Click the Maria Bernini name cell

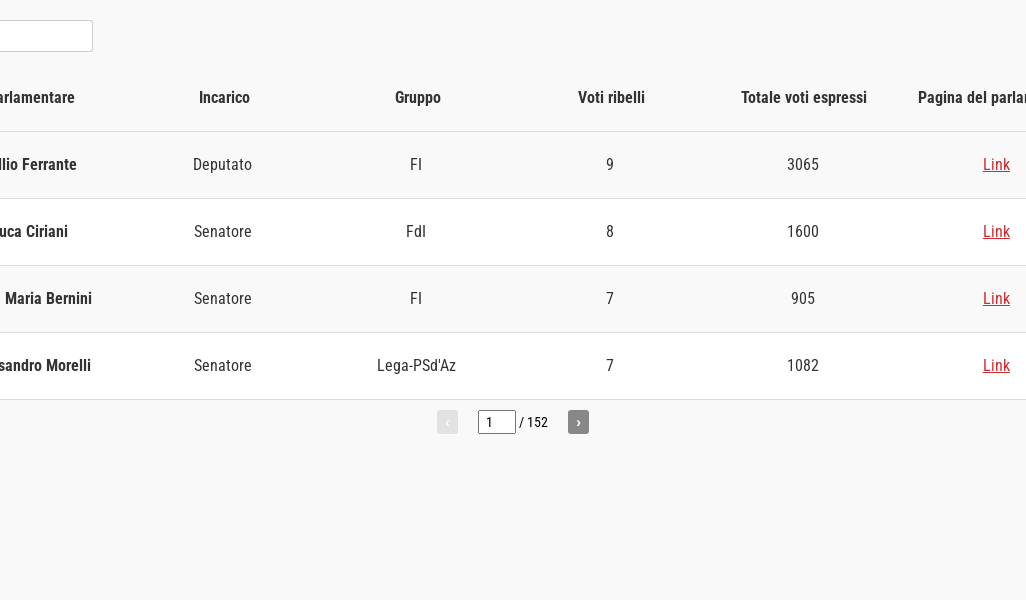(48, 299)
